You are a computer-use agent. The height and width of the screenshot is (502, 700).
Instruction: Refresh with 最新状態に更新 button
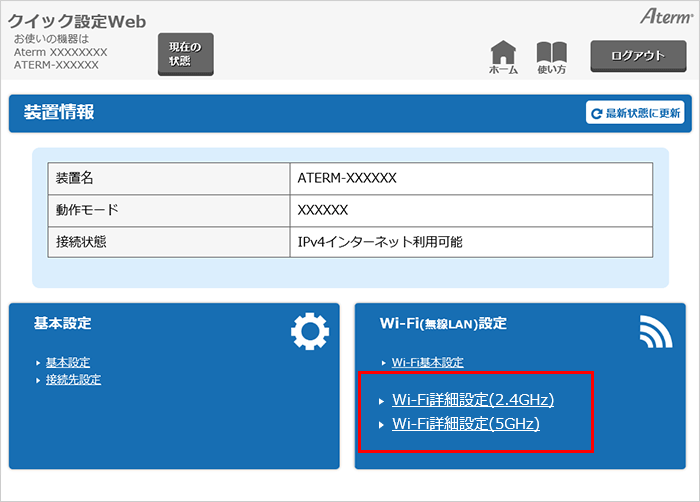point(635,114)
